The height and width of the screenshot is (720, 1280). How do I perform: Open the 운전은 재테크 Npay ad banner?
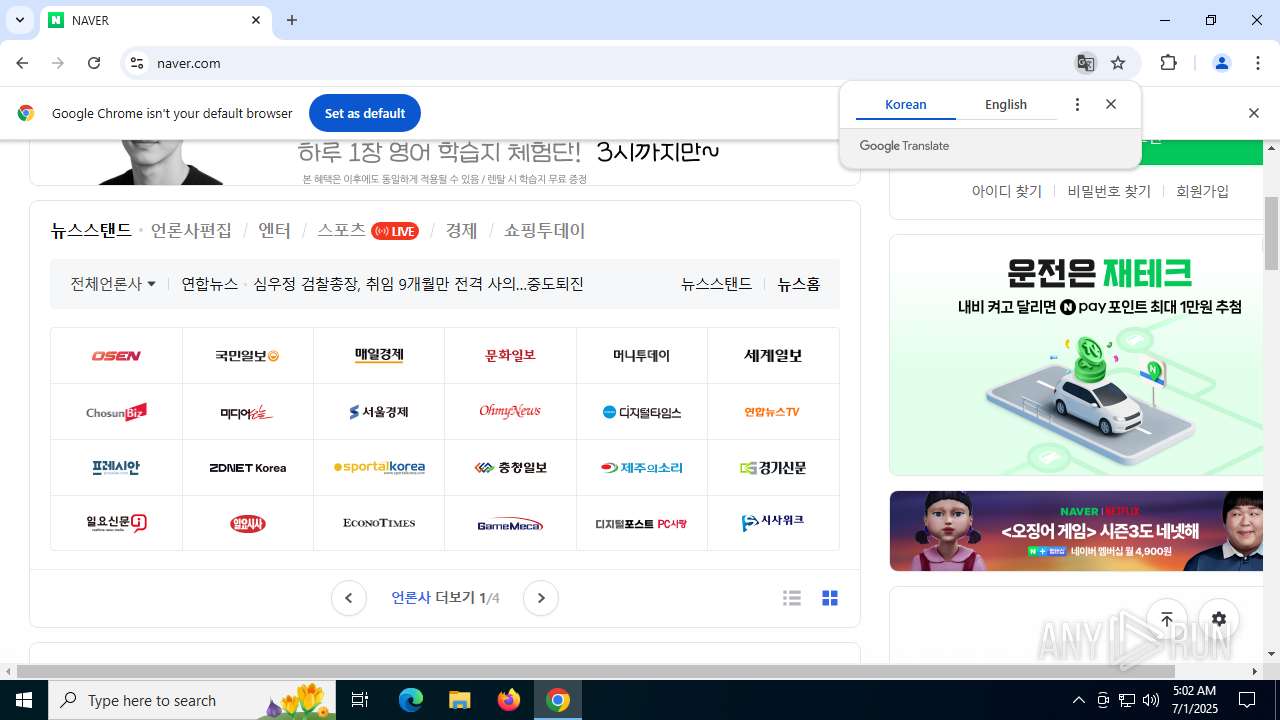(x=1076, y=355)
